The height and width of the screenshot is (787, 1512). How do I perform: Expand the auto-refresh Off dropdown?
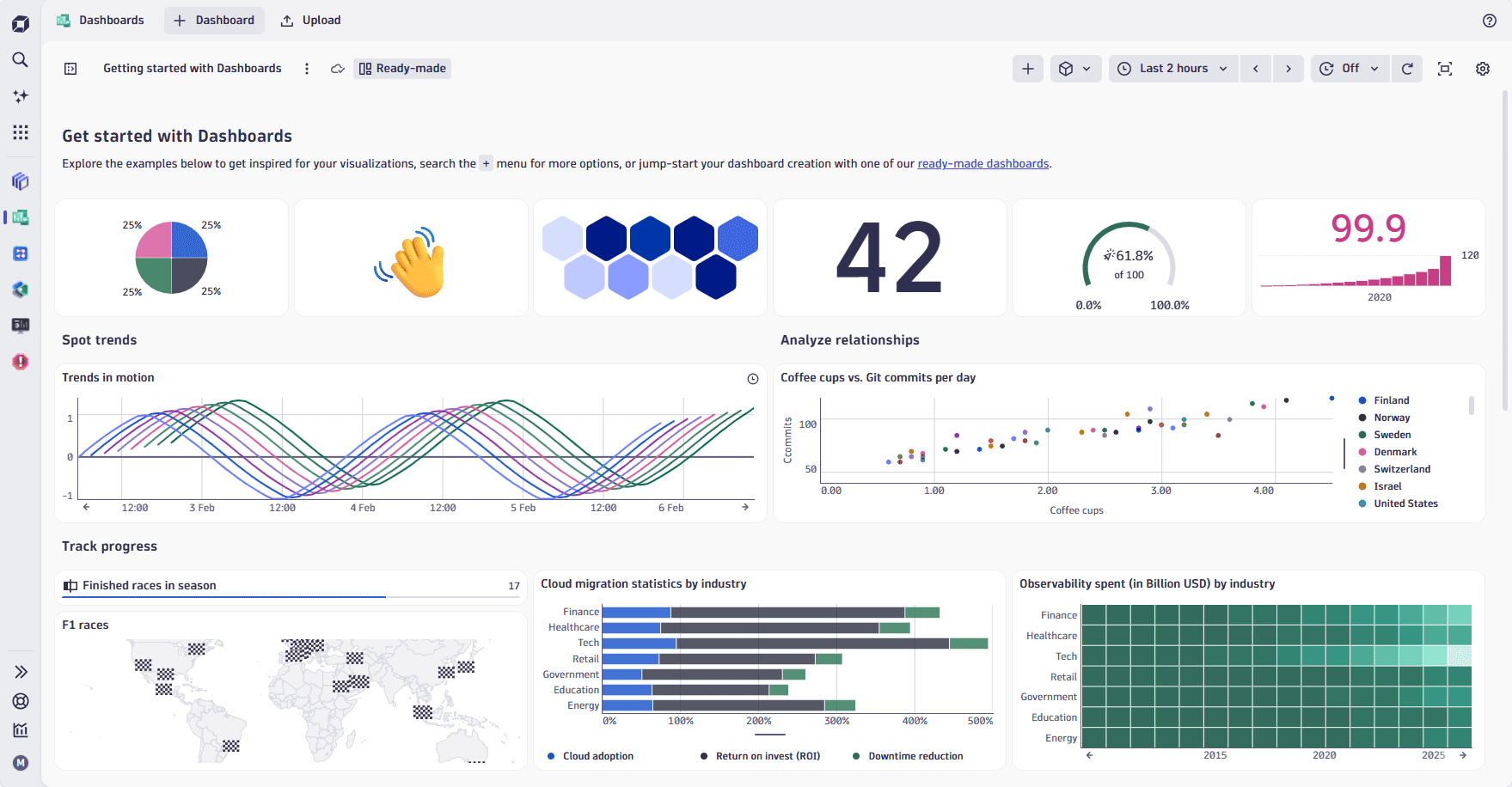pyautogui.click(x=1349, y=69)
